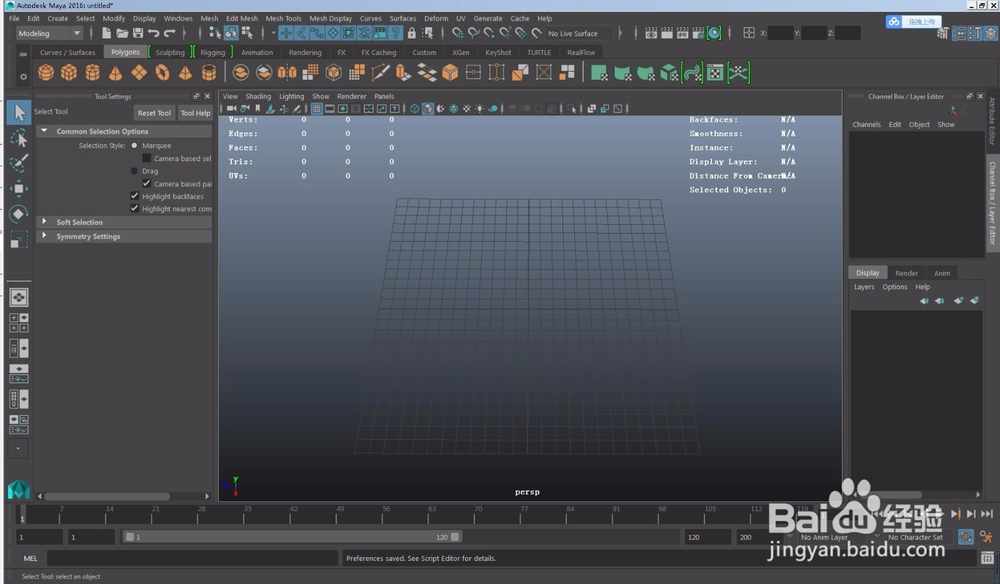Viewport: 1000px width, 584px height.
Task: Click the MEL command line input
Action: pyautogui.click(x=192, y=558)
